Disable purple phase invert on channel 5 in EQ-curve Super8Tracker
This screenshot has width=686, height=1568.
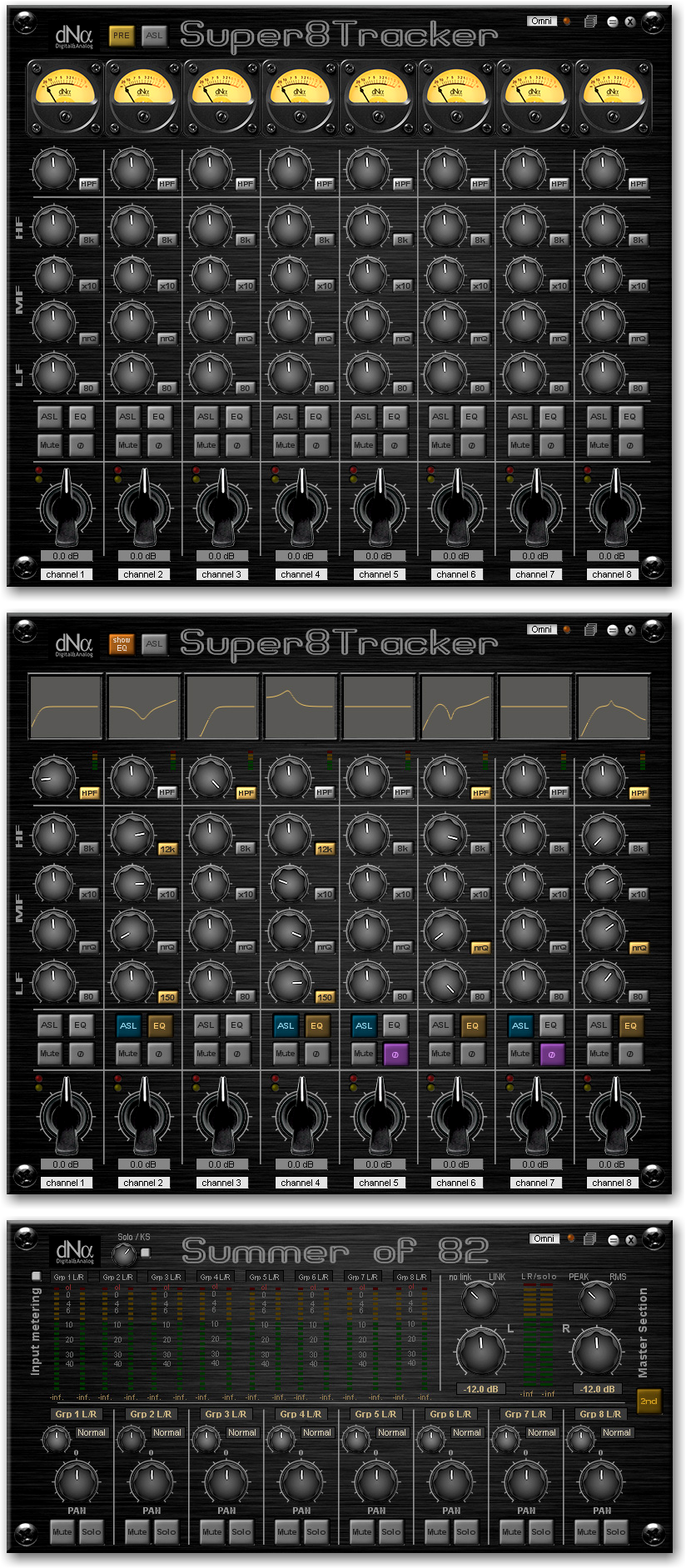395,1054
